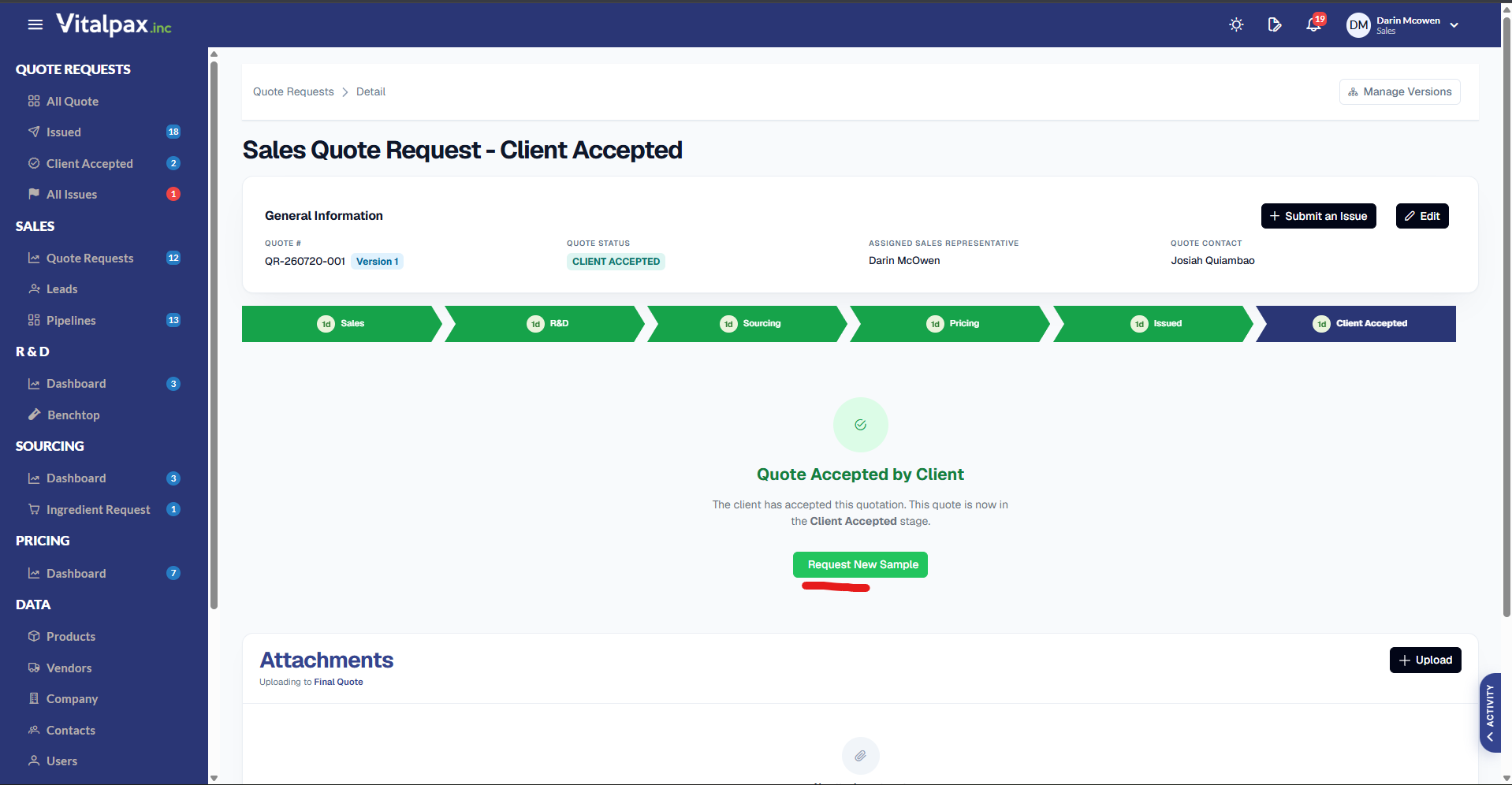Click the Quote Requests chart icon in sidebar
1512x785 pixels.
(x=34, y=258)
